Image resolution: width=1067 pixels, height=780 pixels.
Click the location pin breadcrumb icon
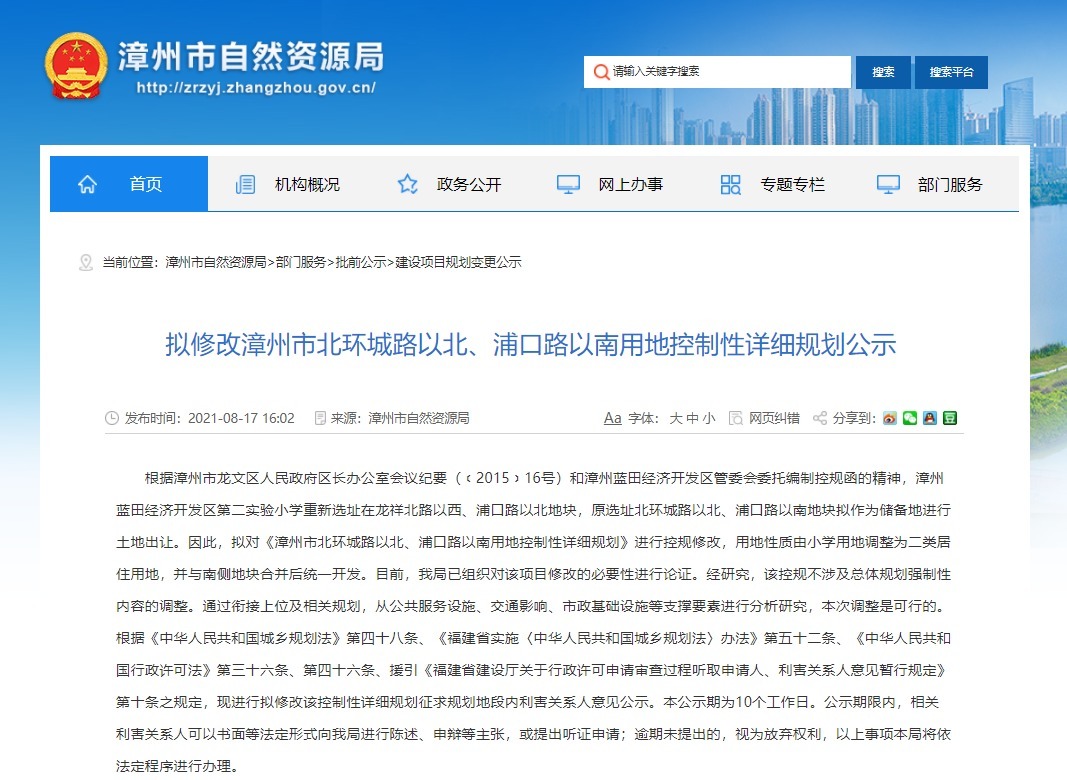pyautogui.click(x=86, y=262)
